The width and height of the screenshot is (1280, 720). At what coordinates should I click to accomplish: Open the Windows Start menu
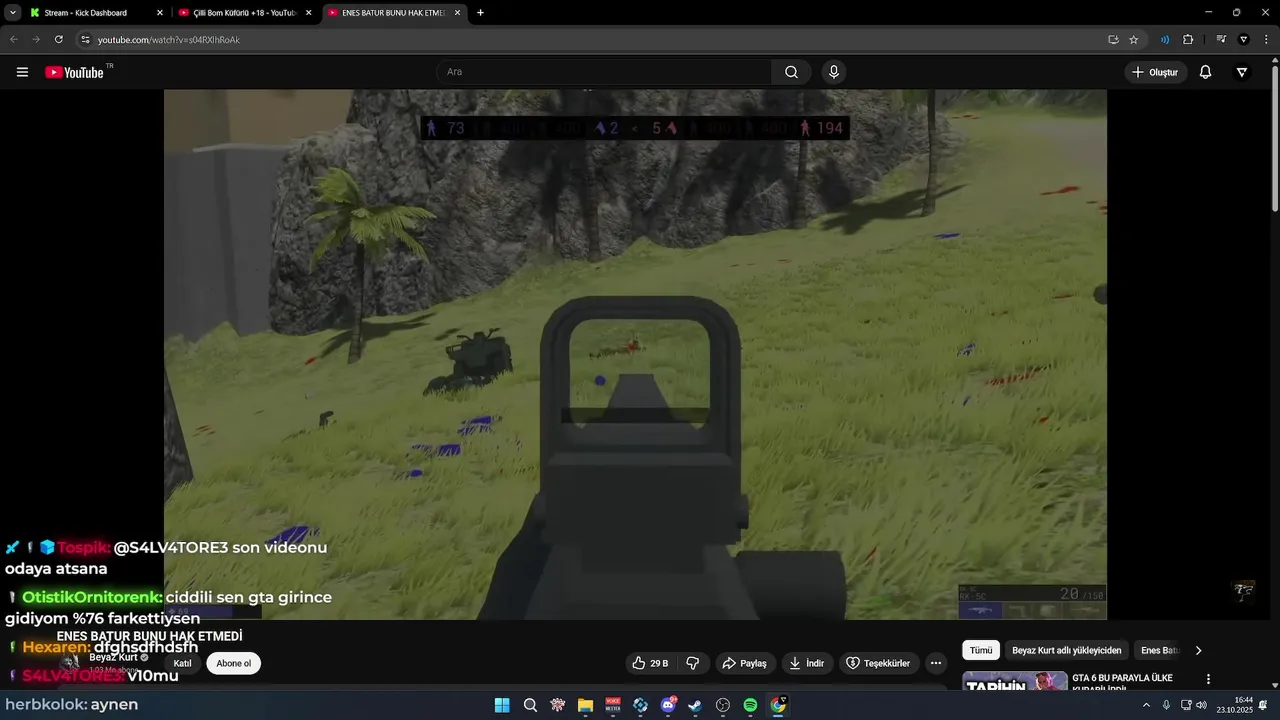click(502, 705)
